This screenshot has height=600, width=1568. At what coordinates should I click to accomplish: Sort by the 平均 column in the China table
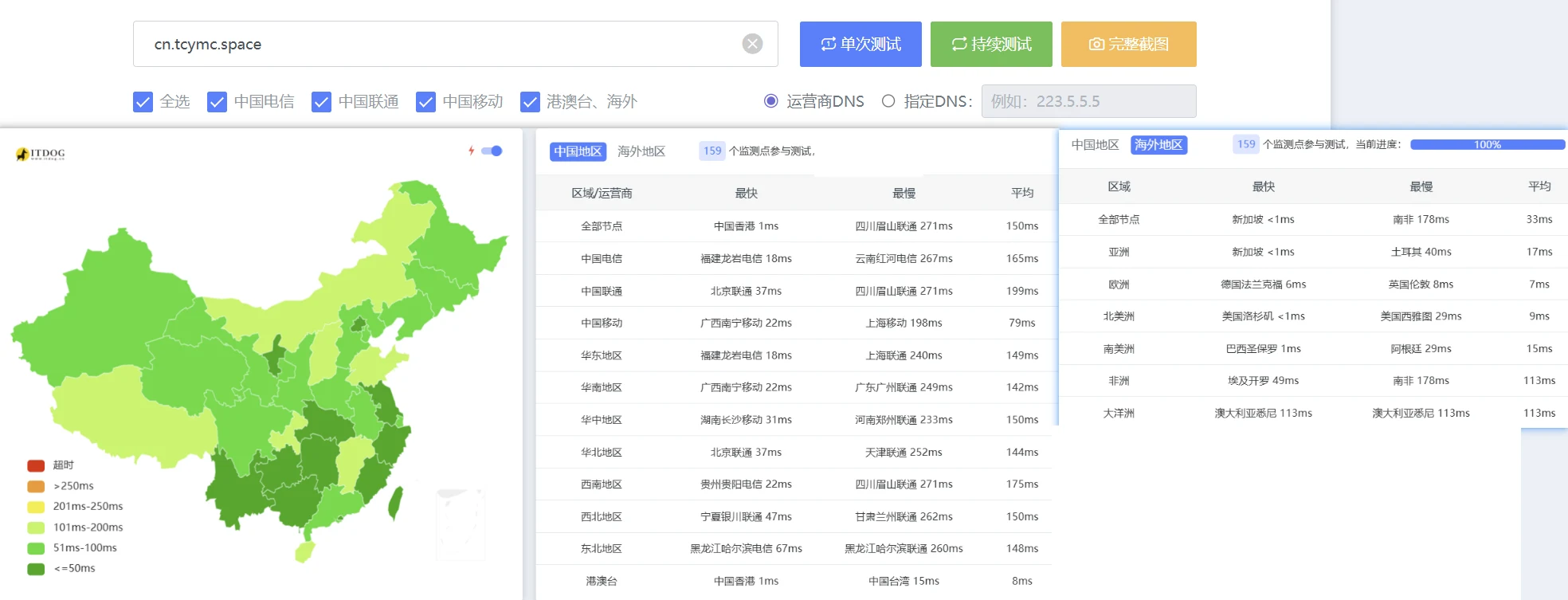click(x=1022, y=193)
